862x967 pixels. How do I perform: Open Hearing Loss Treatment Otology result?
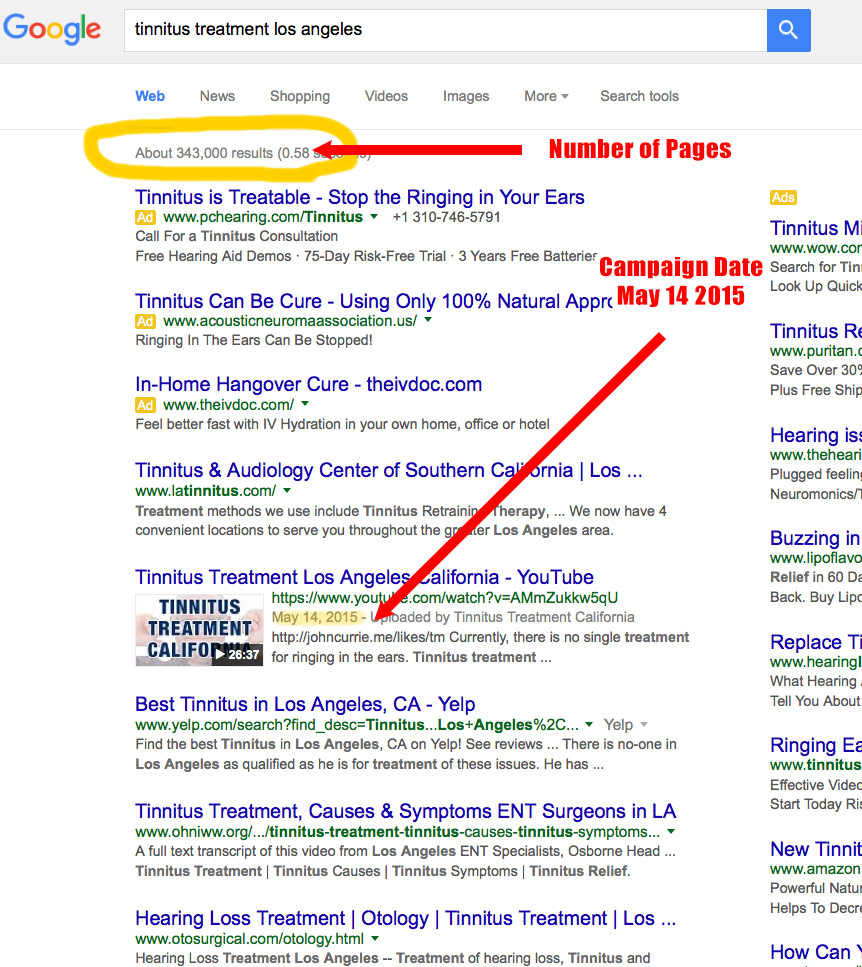click(405, 918)
